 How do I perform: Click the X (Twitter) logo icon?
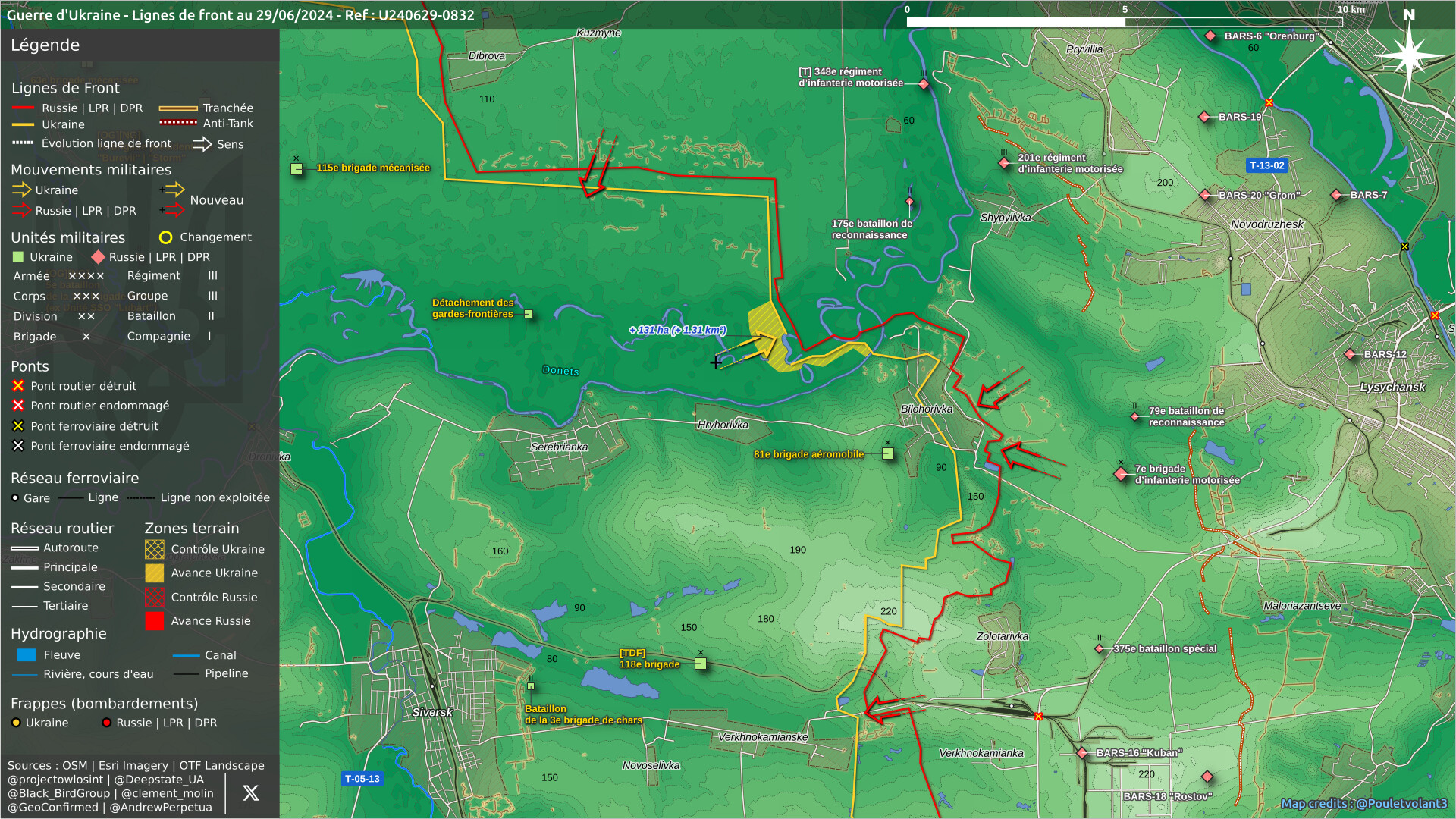tap(250, 793)
